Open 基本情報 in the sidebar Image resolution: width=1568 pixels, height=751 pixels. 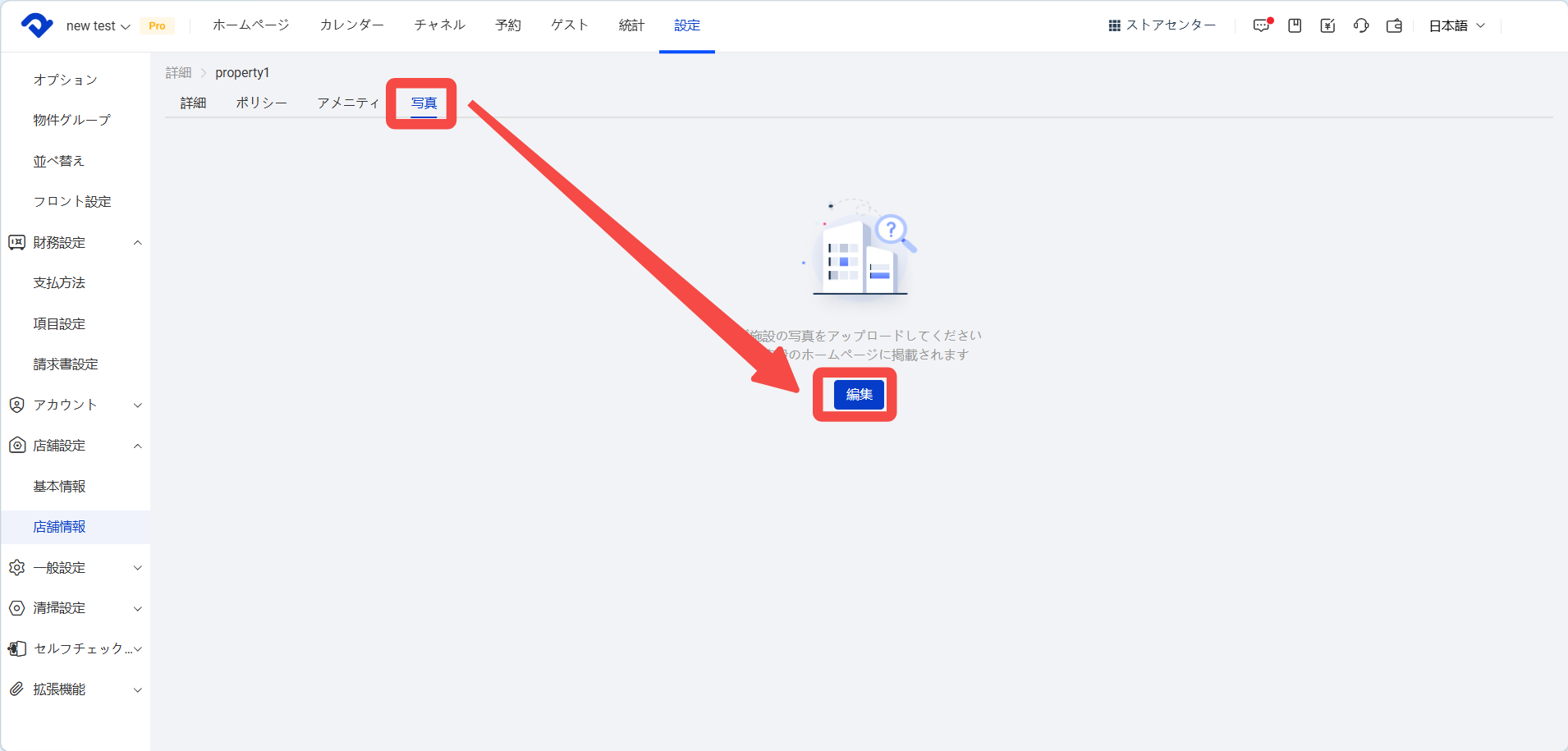pos(59,486)
